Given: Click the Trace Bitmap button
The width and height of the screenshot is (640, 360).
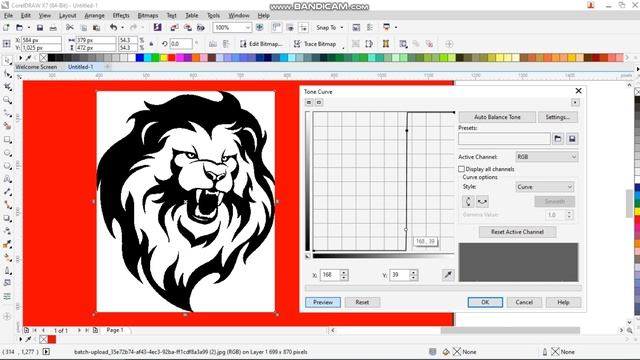Looking at the screenshot, I should (x=315, y=44).
